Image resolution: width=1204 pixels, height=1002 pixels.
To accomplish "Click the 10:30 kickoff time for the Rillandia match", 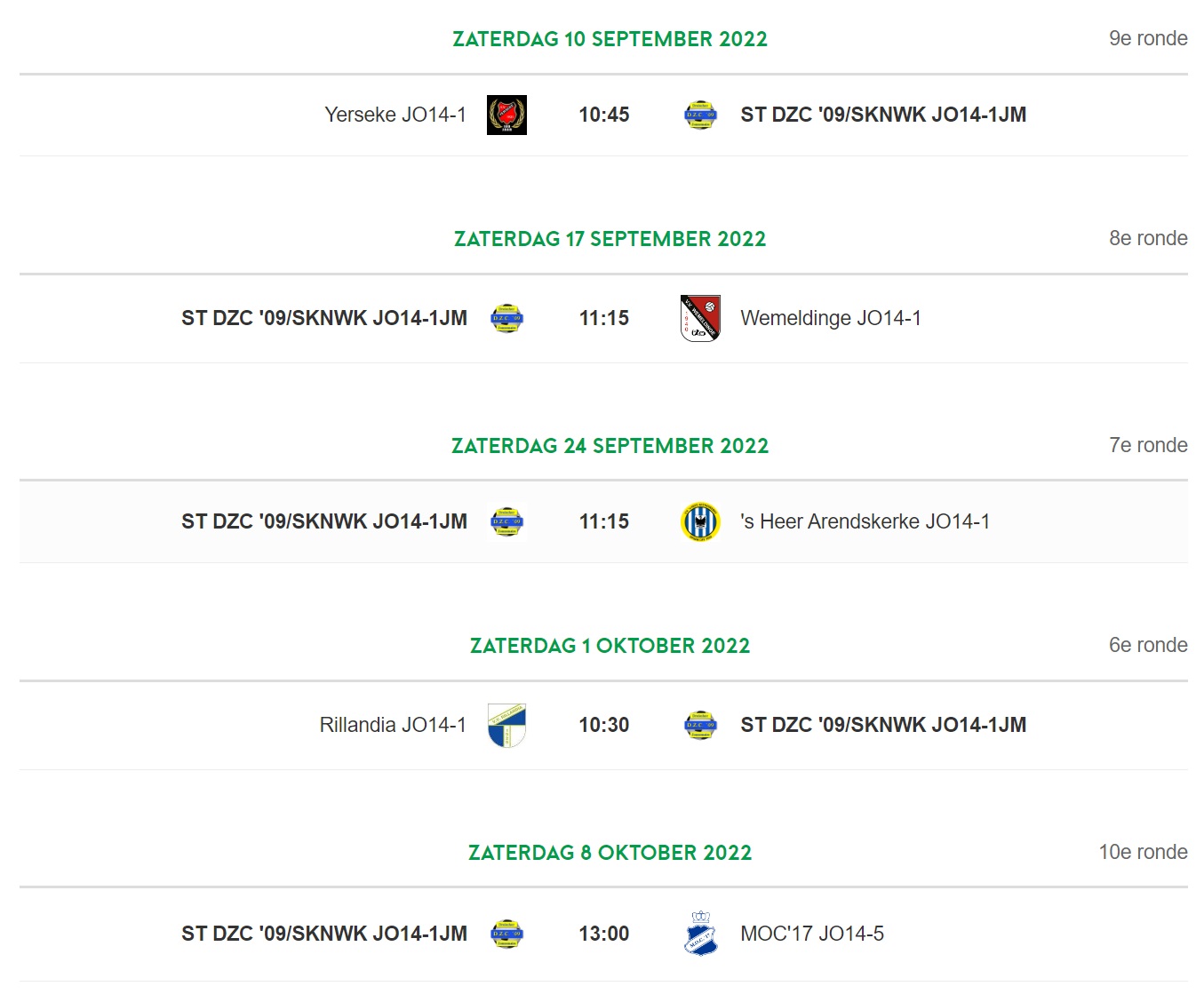I will (604, 725).
